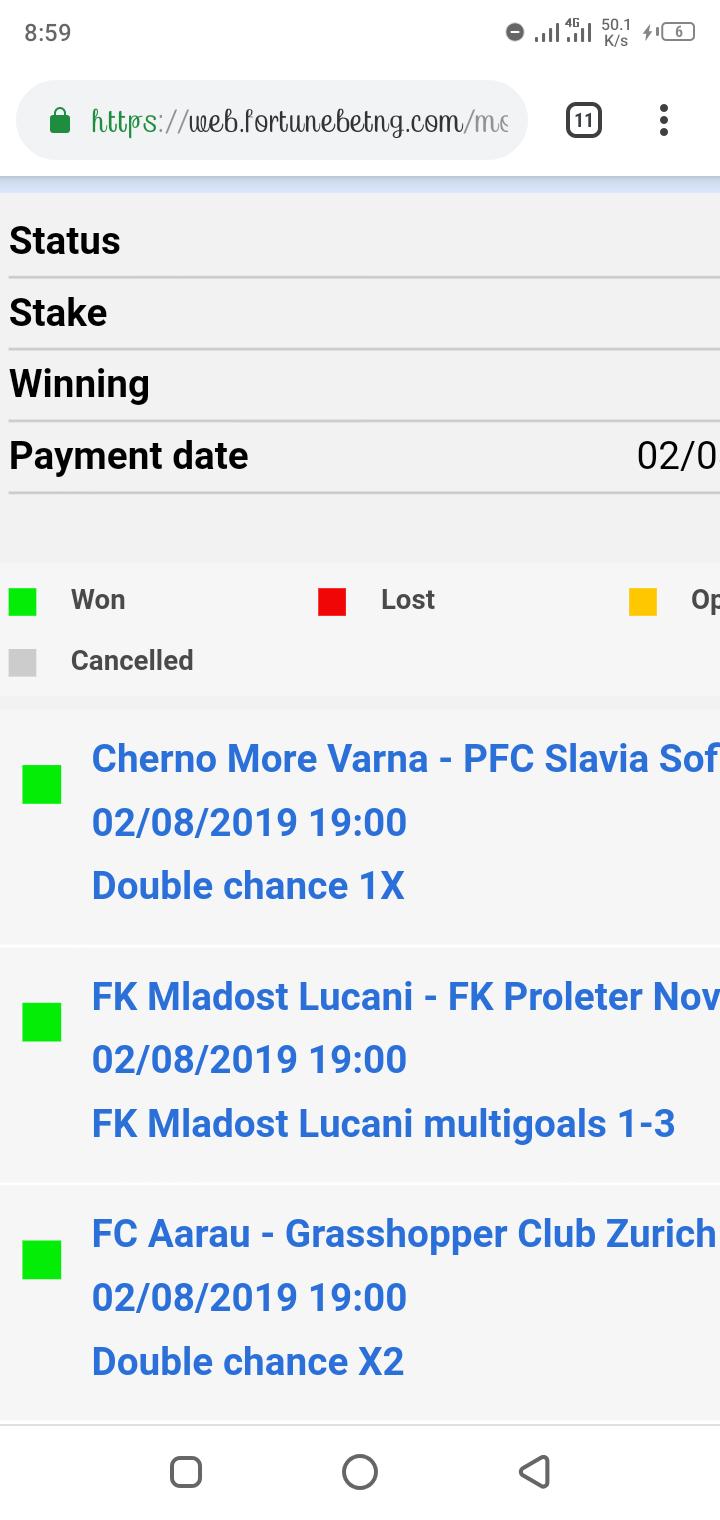Select the Double chance X2 bet text

pyautogui.click(x=248, y=1362)
